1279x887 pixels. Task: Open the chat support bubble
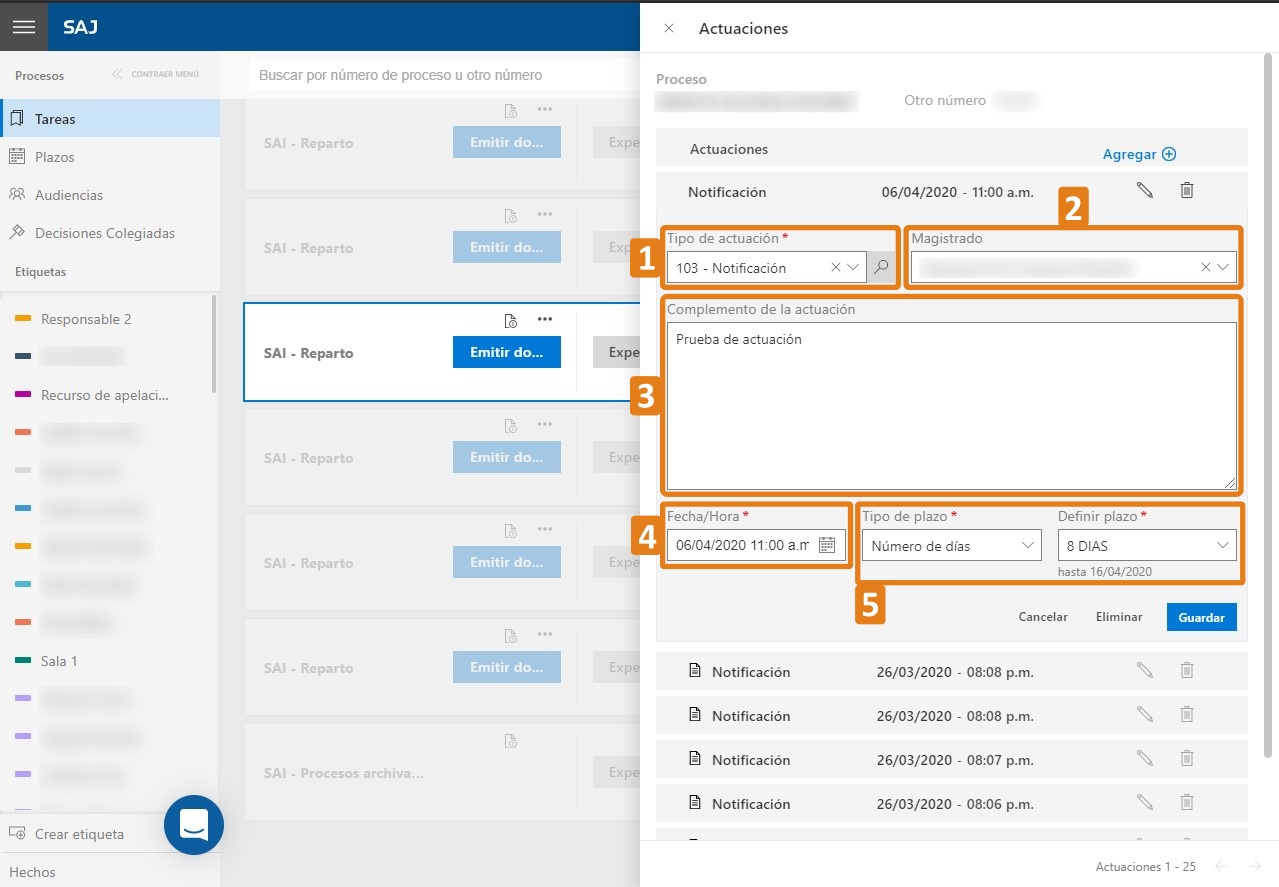point(194,825)
